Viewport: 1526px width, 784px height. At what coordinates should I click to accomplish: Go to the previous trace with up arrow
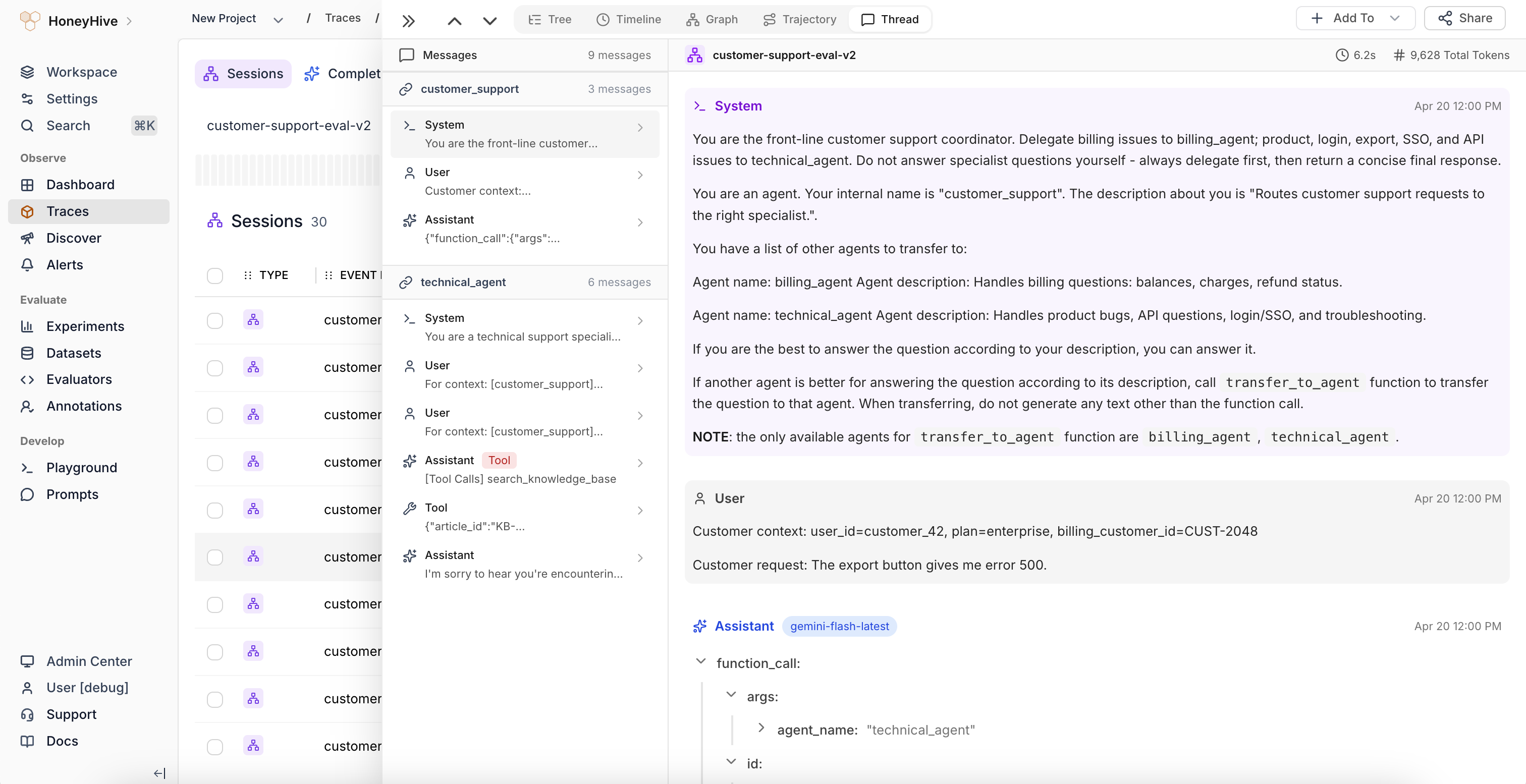click(x=454, y=21)
